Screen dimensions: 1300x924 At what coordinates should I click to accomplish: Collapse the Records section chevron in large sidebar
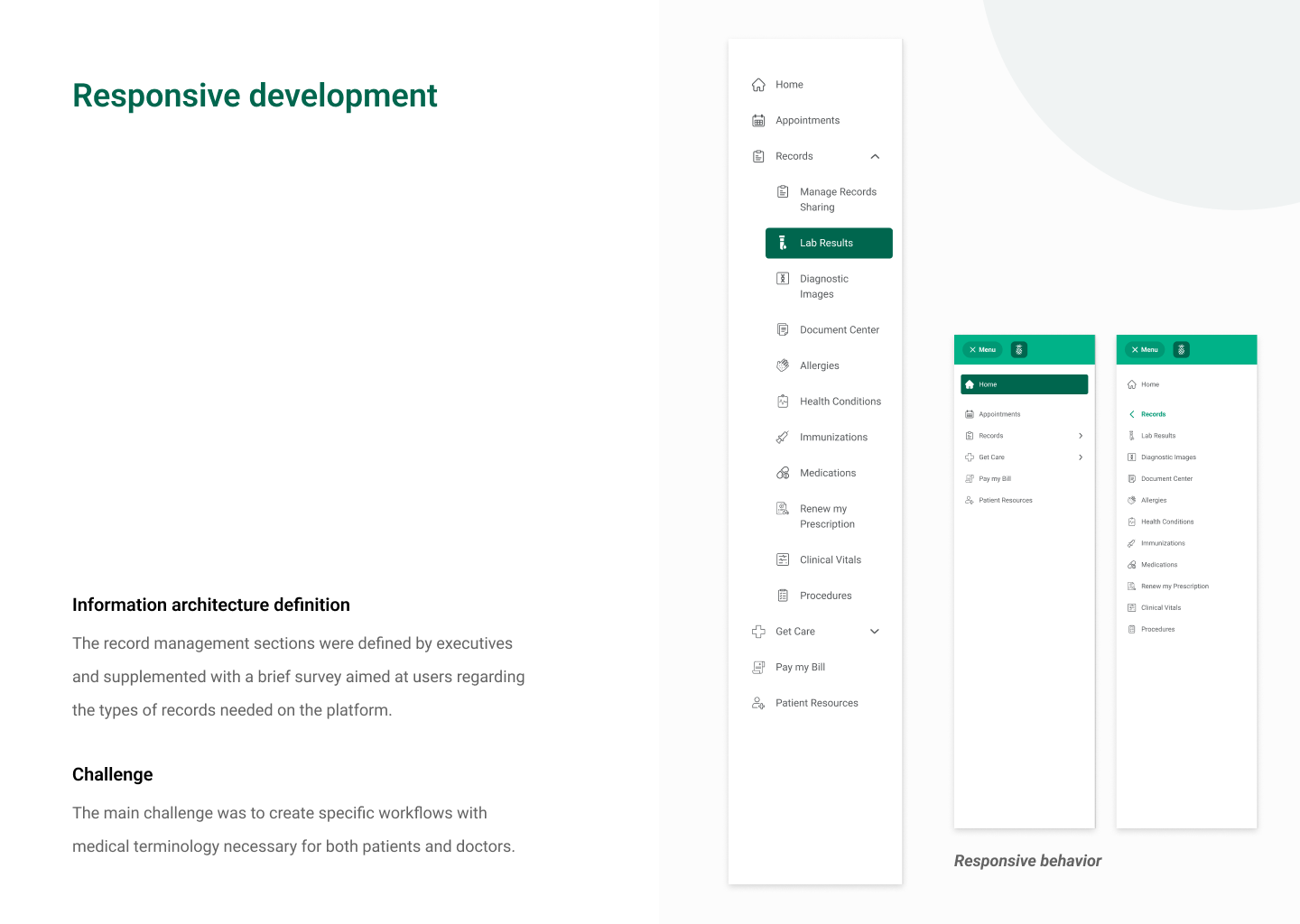[x=875, y=157]
